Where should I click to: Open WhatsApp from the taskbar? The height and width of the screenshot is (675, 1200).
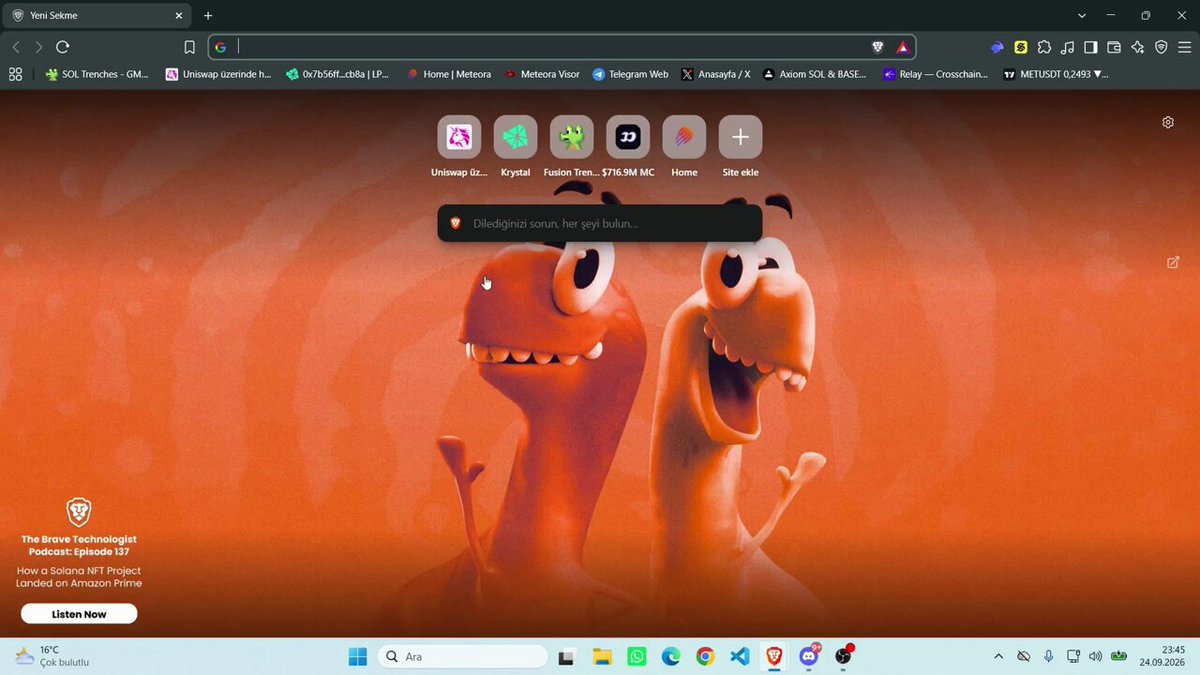point(637,657)
